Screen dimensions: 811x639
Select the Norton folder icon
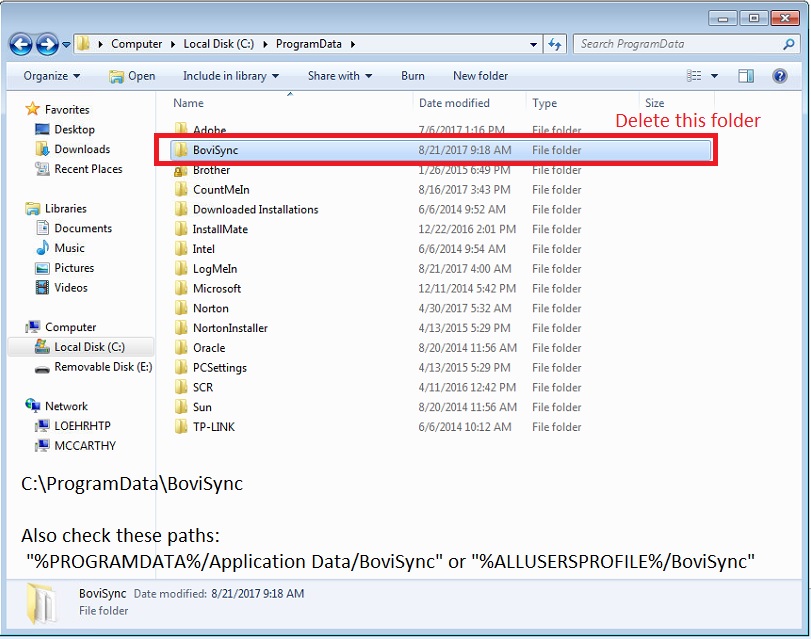click(x=181, y=308)
